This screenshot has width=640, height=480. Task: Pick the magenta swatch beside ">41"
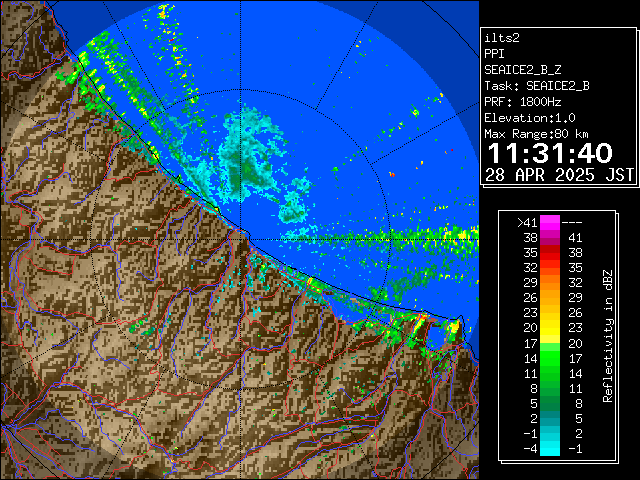(550, 222)
